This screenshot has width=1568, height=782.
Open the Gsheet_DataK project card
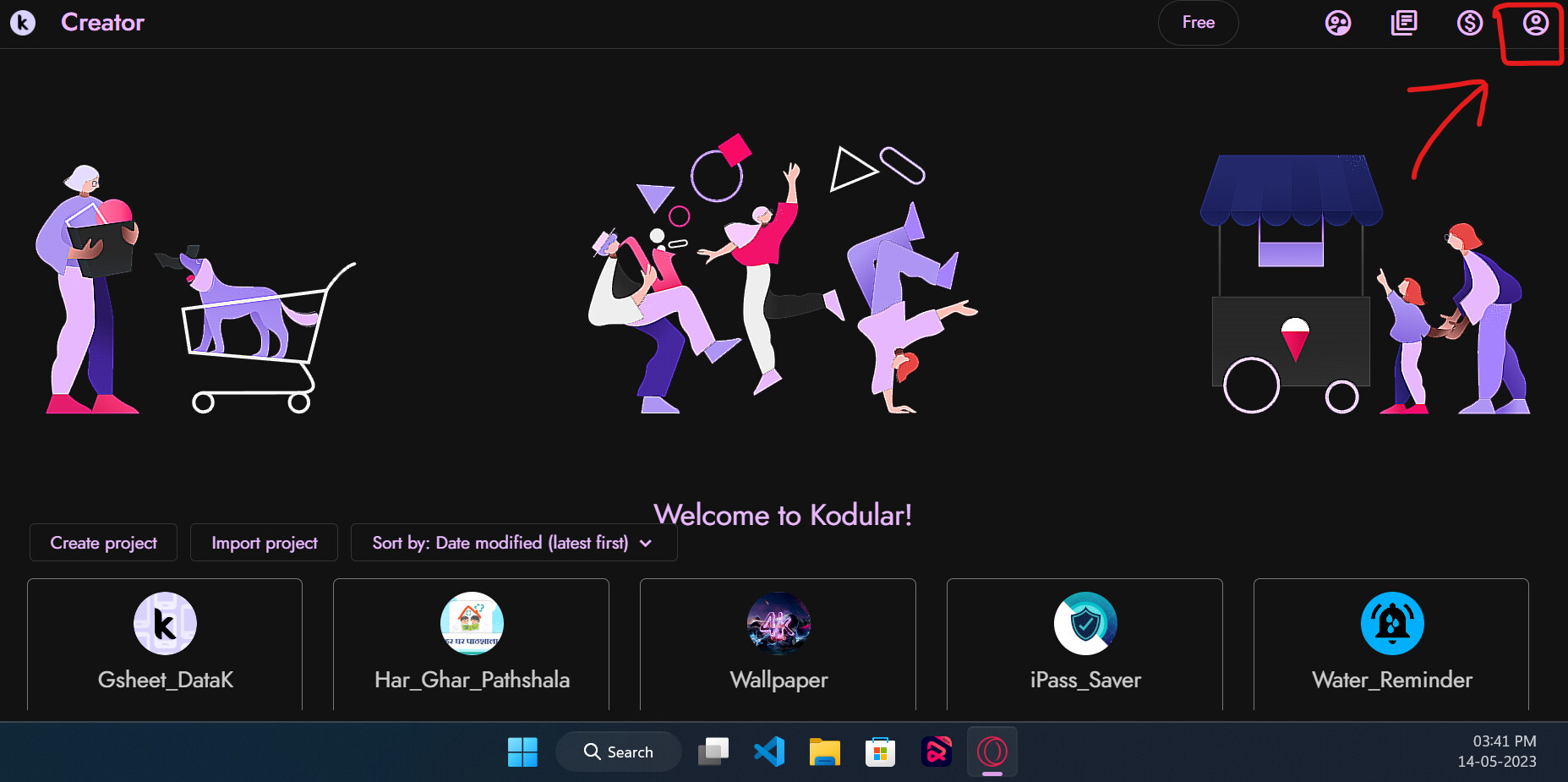pos(165,644)
